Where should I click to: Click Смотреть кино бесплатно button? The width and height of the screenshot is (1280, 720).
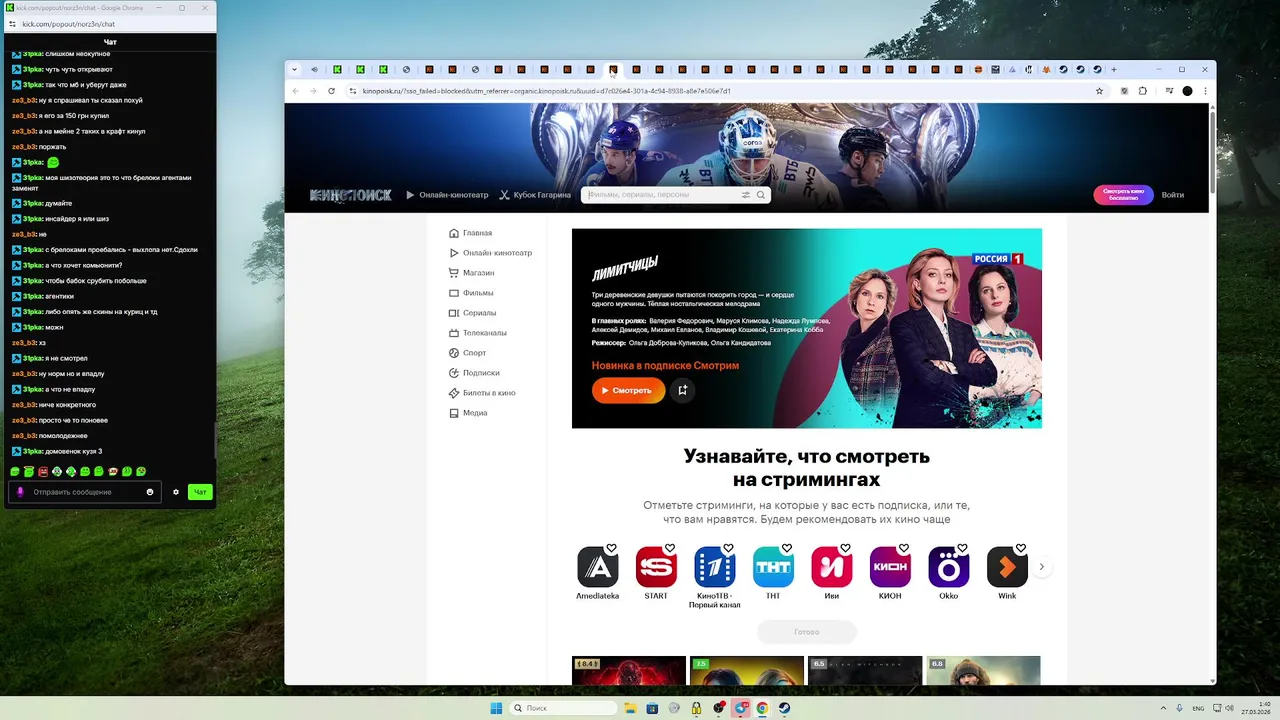click(1123, 195)
